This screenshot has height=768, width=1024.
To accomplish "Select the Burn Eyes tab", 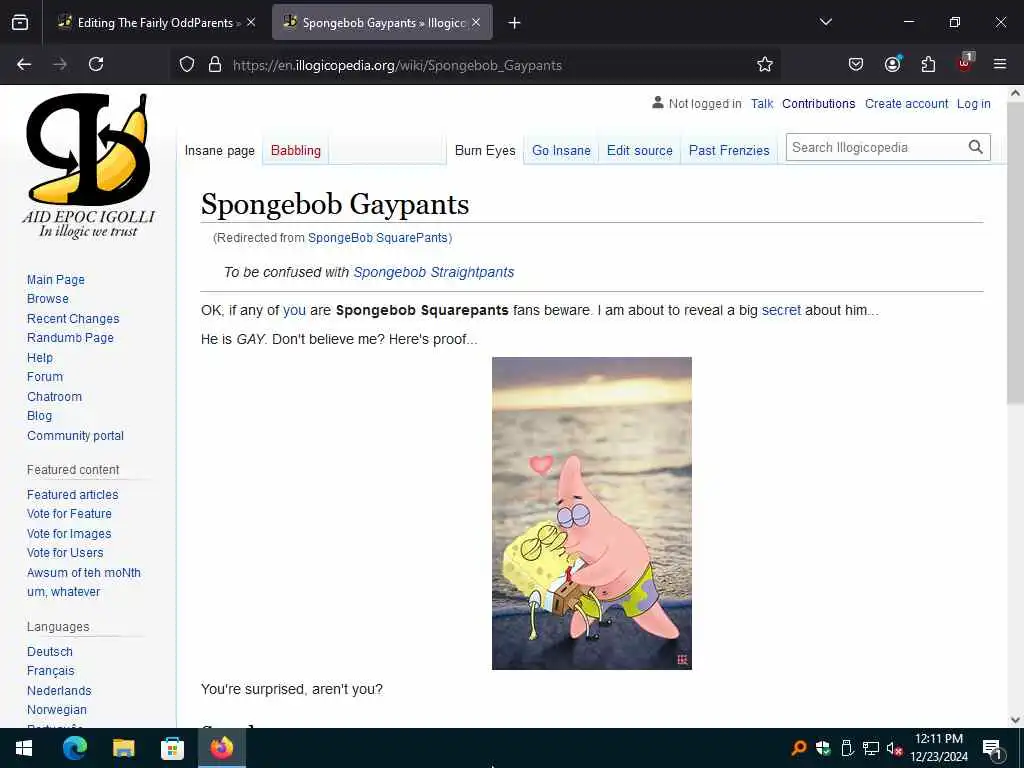I will 485,151.
